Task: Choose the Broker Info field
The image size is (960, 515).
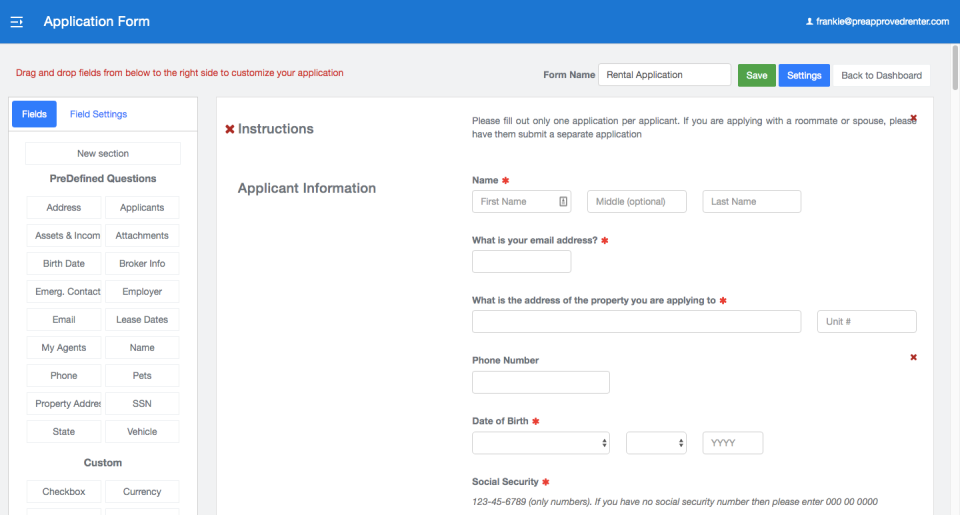Action: pos(142,263)
